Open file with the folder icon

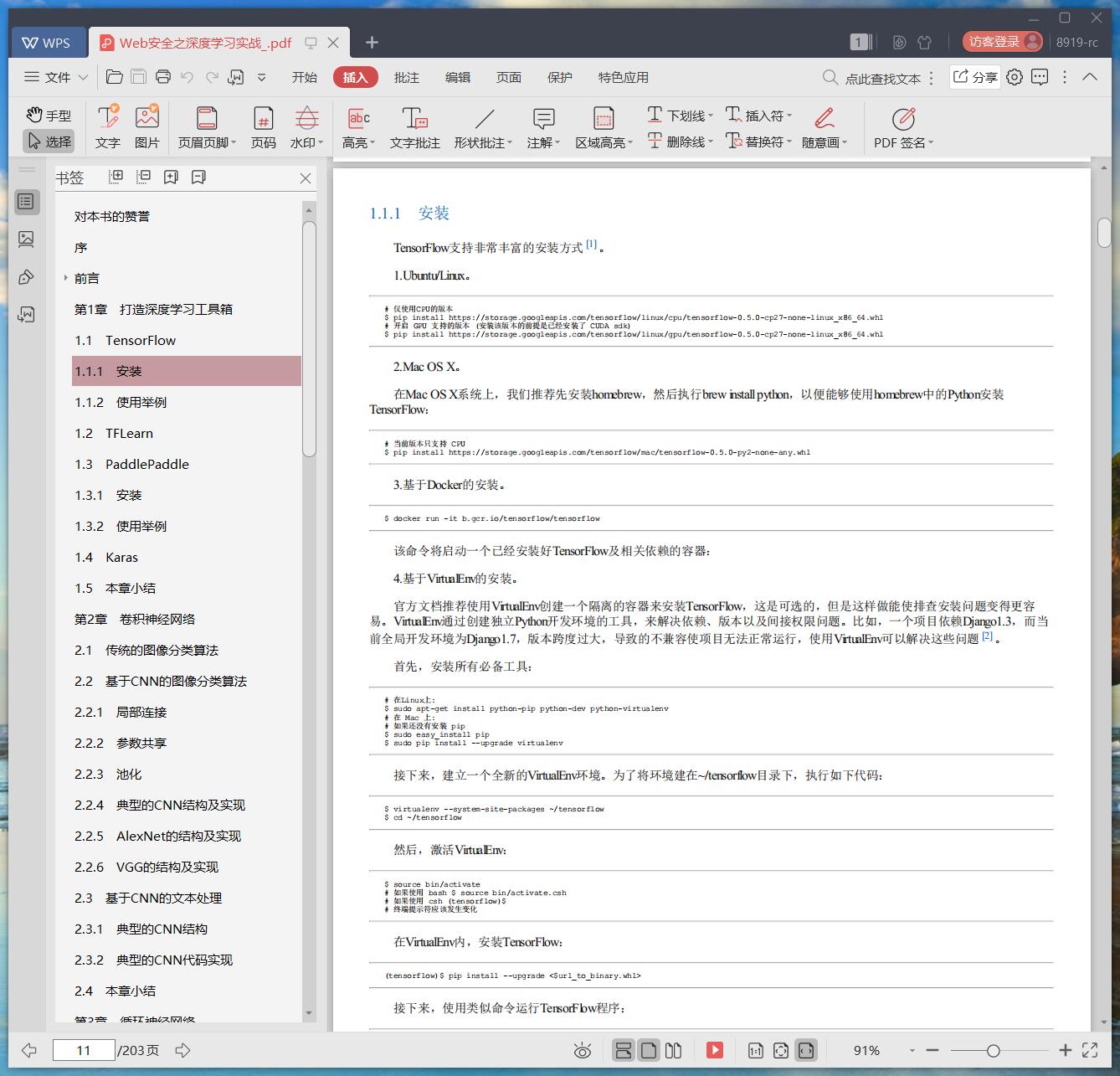click(115, 77)
